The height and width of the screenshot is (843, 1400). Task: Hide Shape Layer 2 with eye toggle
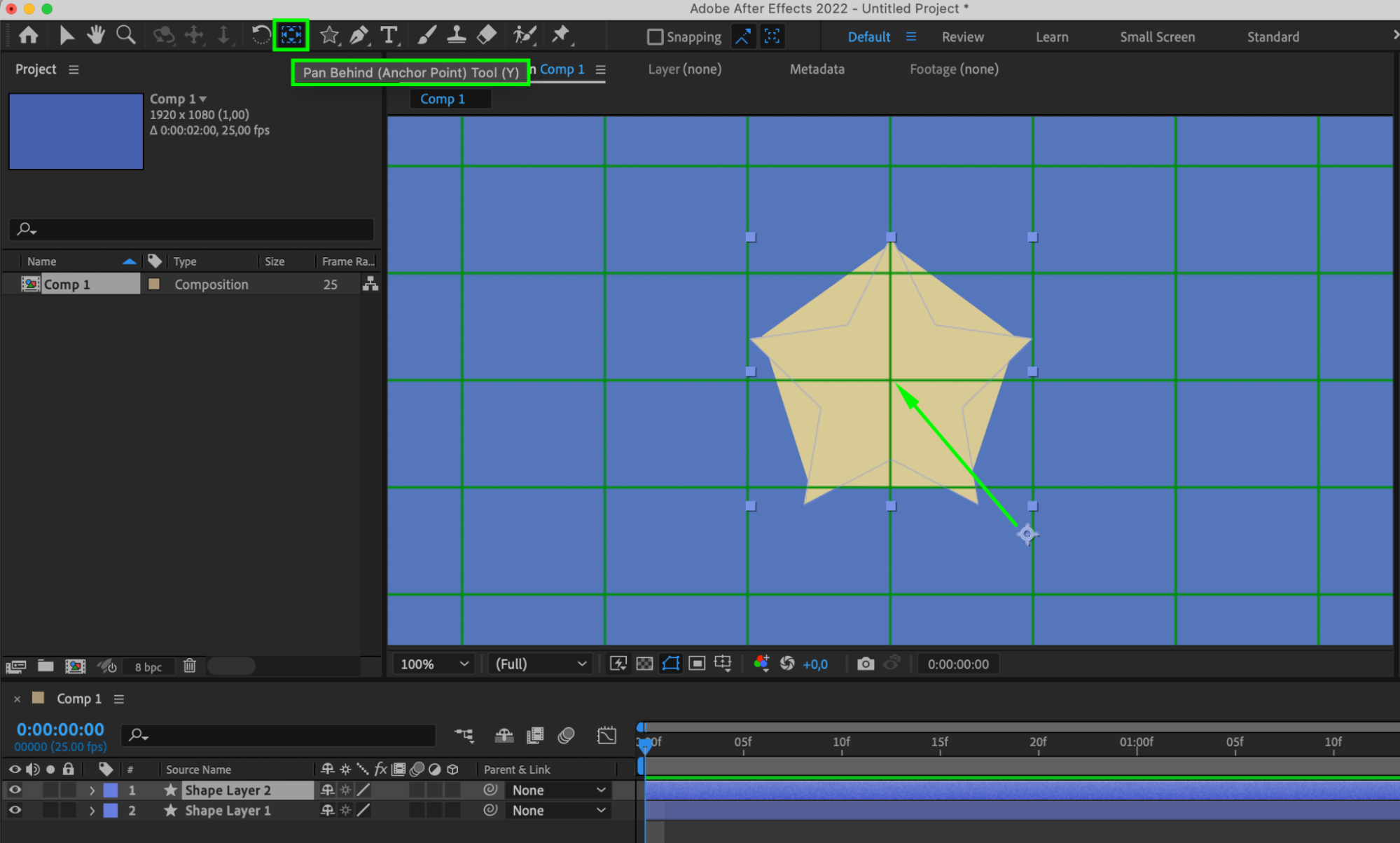tap(15, 790)
